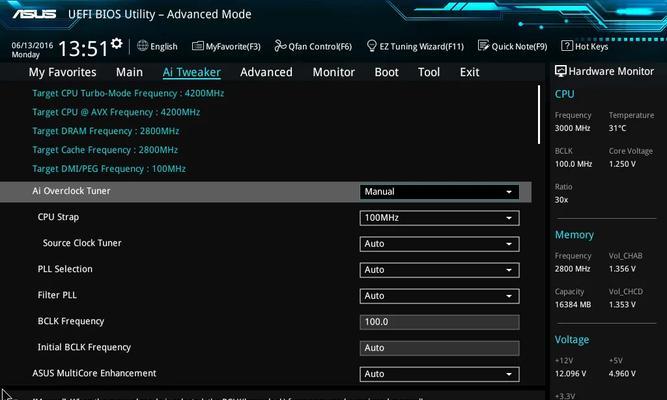The width and height of the screenshot is (667, 400).
Task: Click the Hardware Monitor screen icon
Action: (560, 71)
